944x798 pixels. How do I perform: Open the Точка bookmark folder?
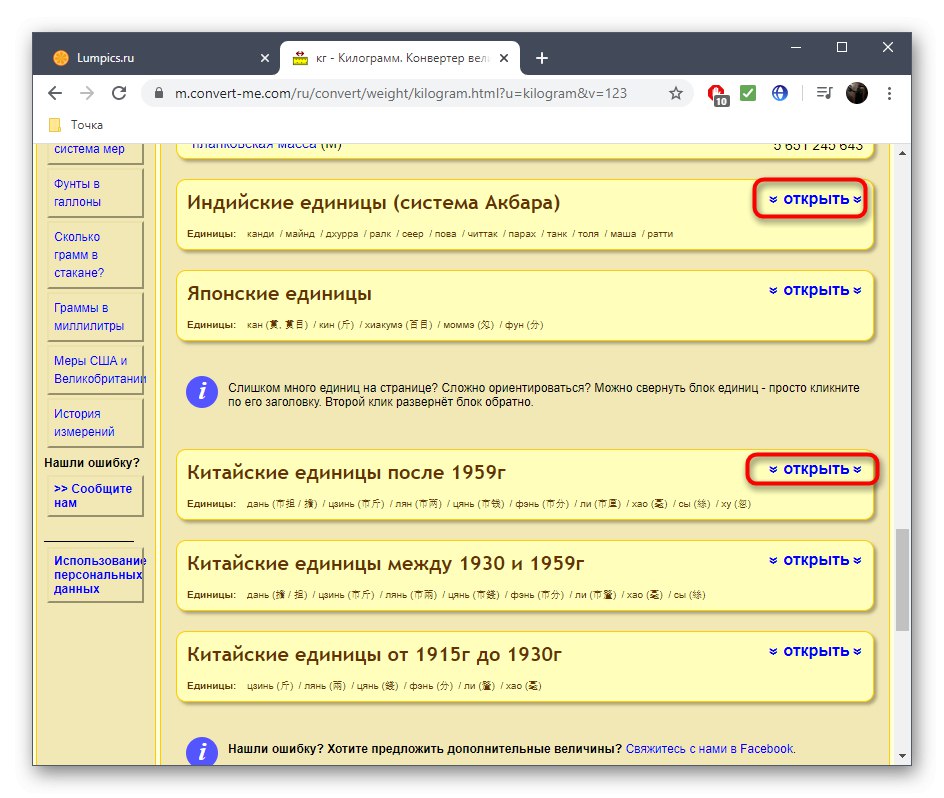pyautogui.click(x=76, y=125)
